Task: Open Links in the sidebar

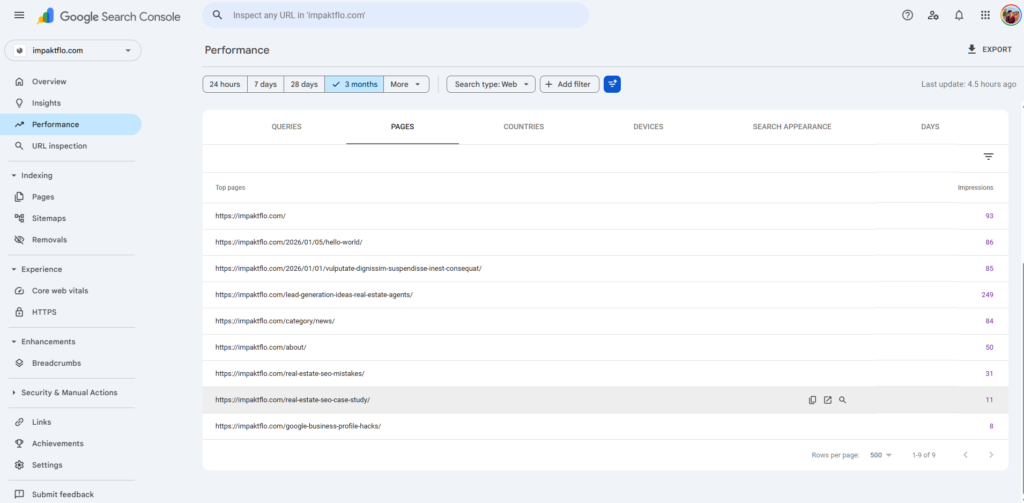Action: tap(71, 422)
